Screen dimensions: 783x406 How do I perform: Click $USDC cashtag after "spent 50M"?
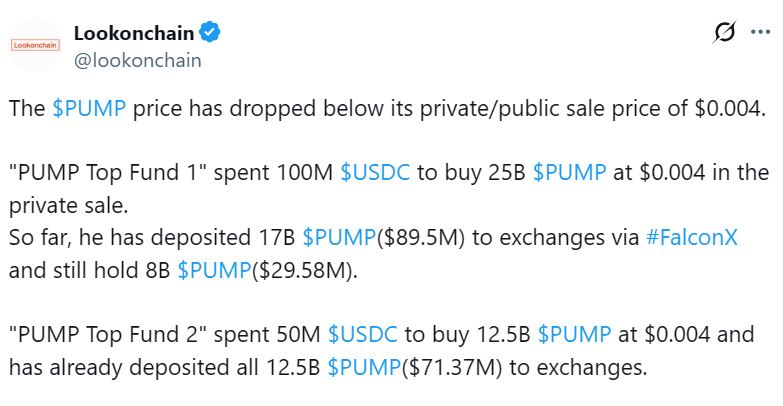coord(361,333)
